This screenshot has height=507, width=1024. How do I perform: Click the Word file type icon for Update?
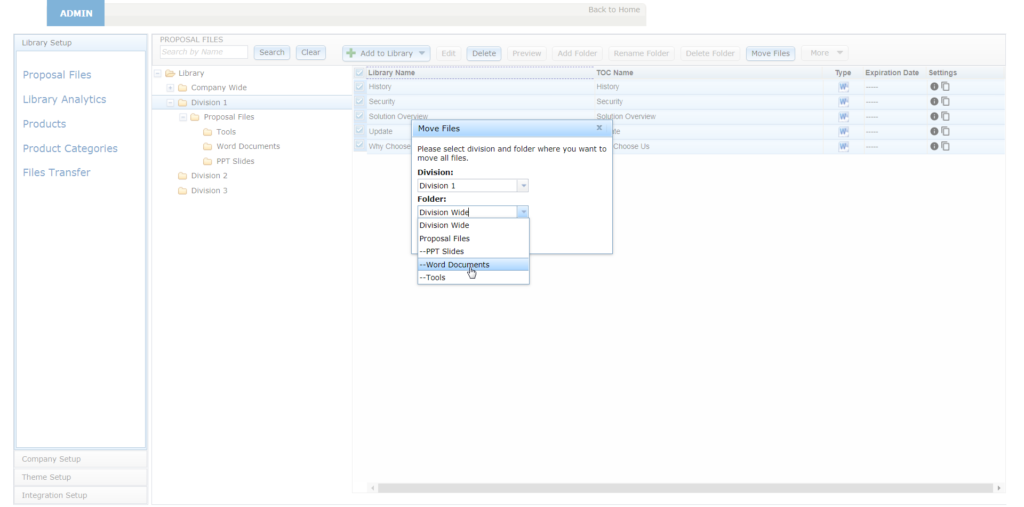[843, 131]
